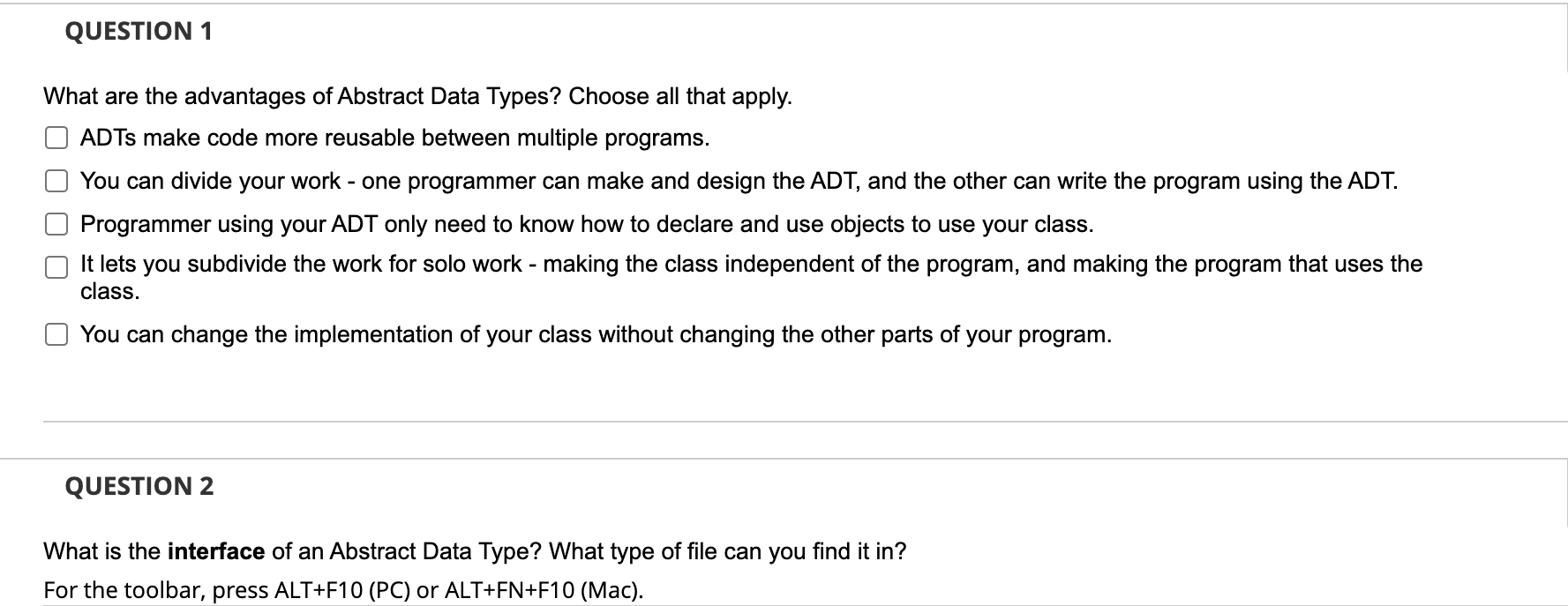Click the toolbar instruction text for ALT+F10
This screenshot has height=606, width=1568.
343,588
